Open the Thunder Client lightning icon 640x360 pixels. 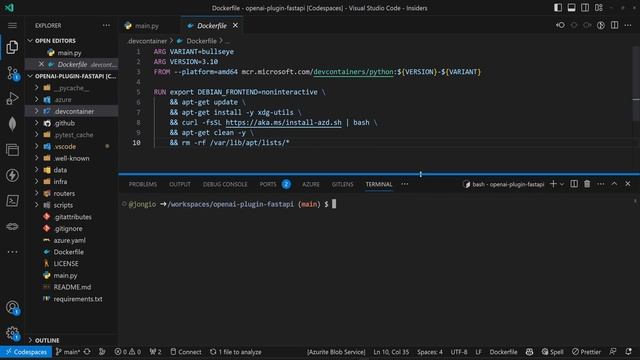coord(12,175)
